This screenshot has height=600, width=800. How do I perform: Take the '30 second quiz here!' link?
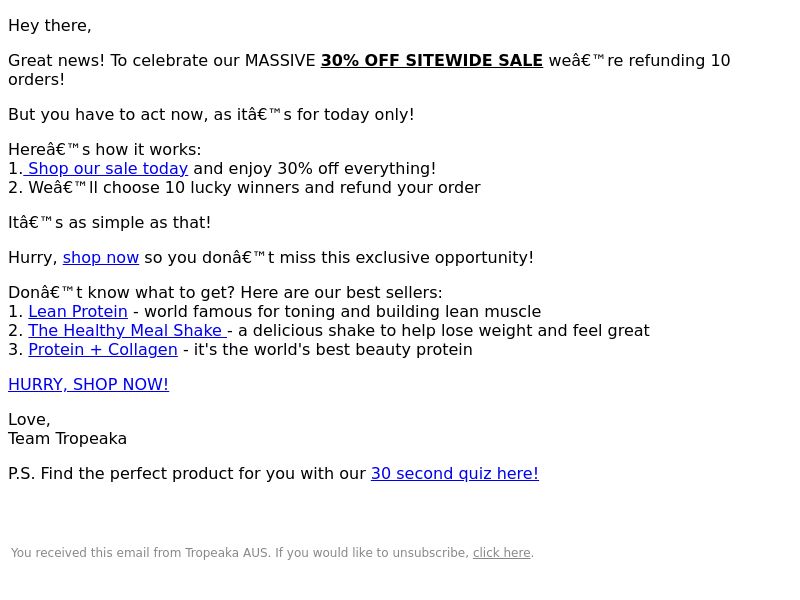pyautogui.click(x=455, y=473)
